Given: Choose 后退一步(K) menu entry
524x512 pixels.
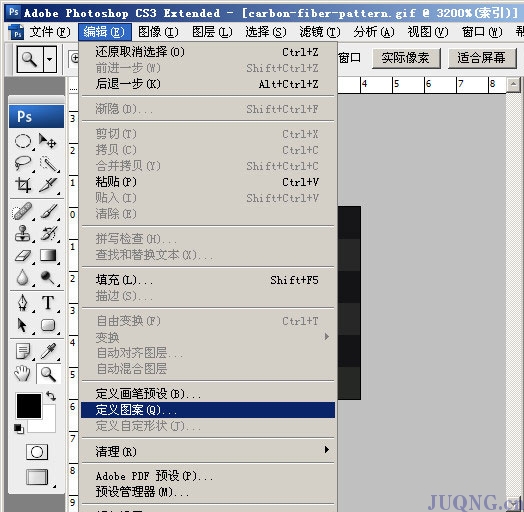Looking at the screenshot, I should pyautogui.click(x=208, y=84).
